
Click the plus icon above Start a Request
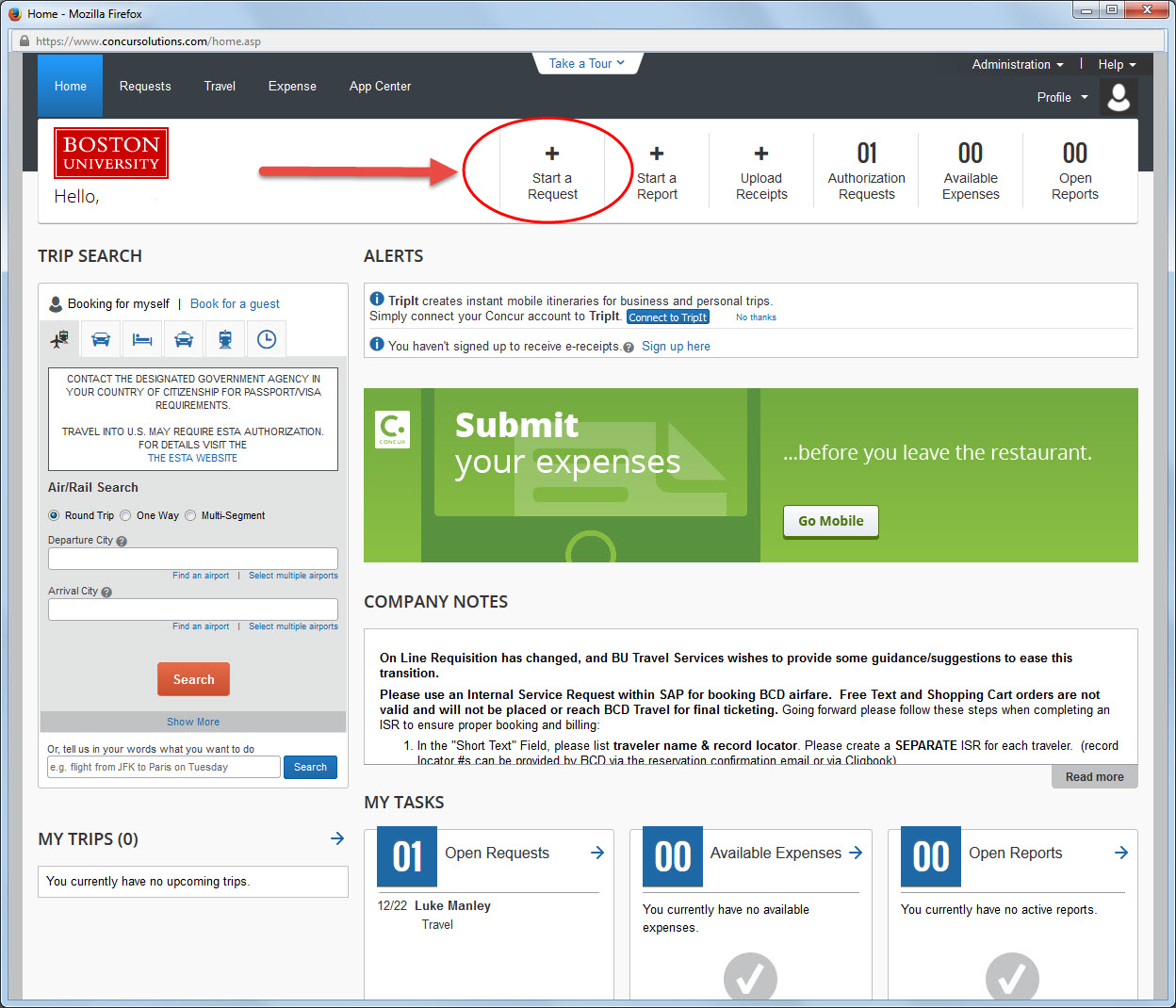tap(552, 154)
